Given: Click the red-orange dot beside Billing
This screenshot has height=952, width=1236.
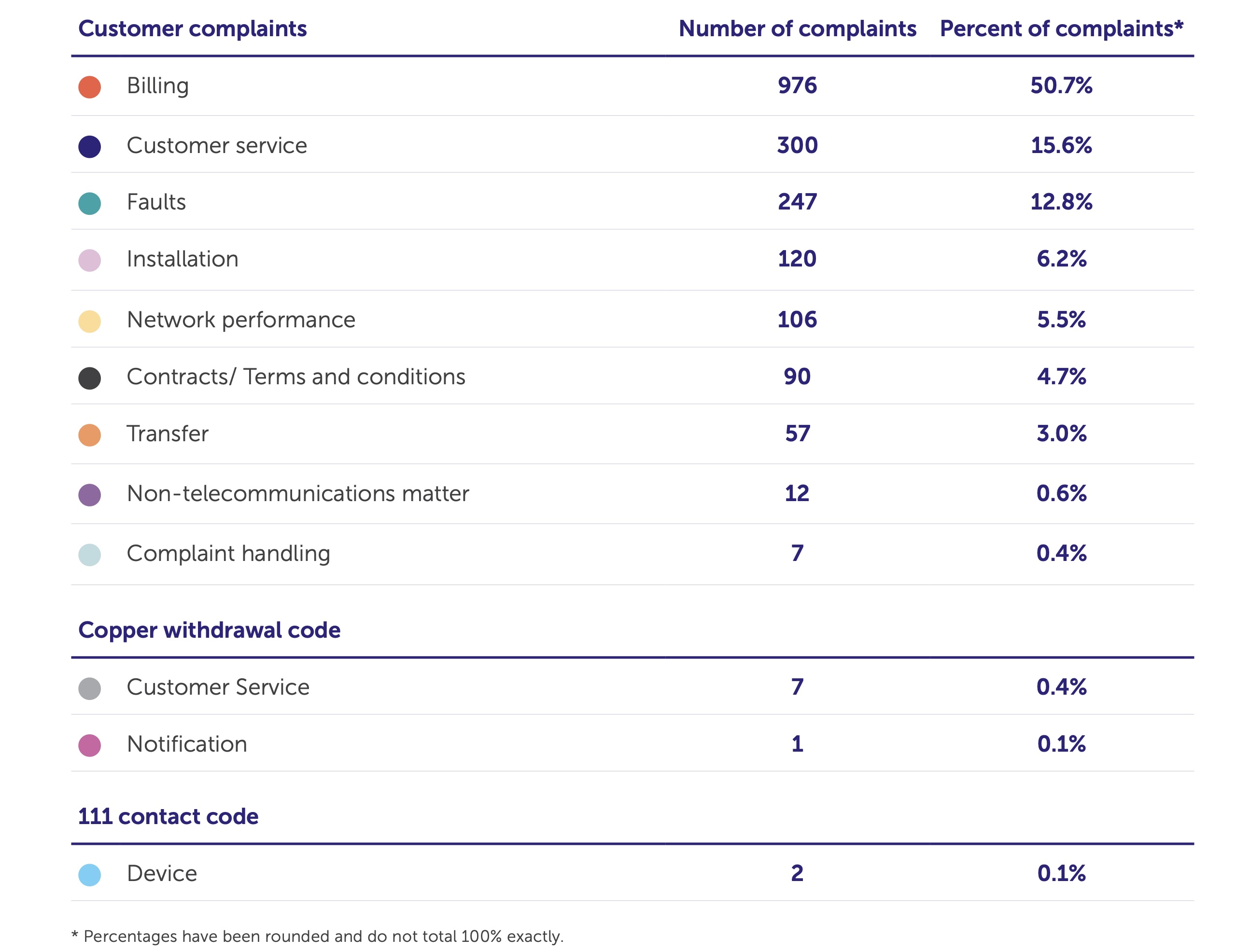Looking at the screenshot, I should click(89, 87).
